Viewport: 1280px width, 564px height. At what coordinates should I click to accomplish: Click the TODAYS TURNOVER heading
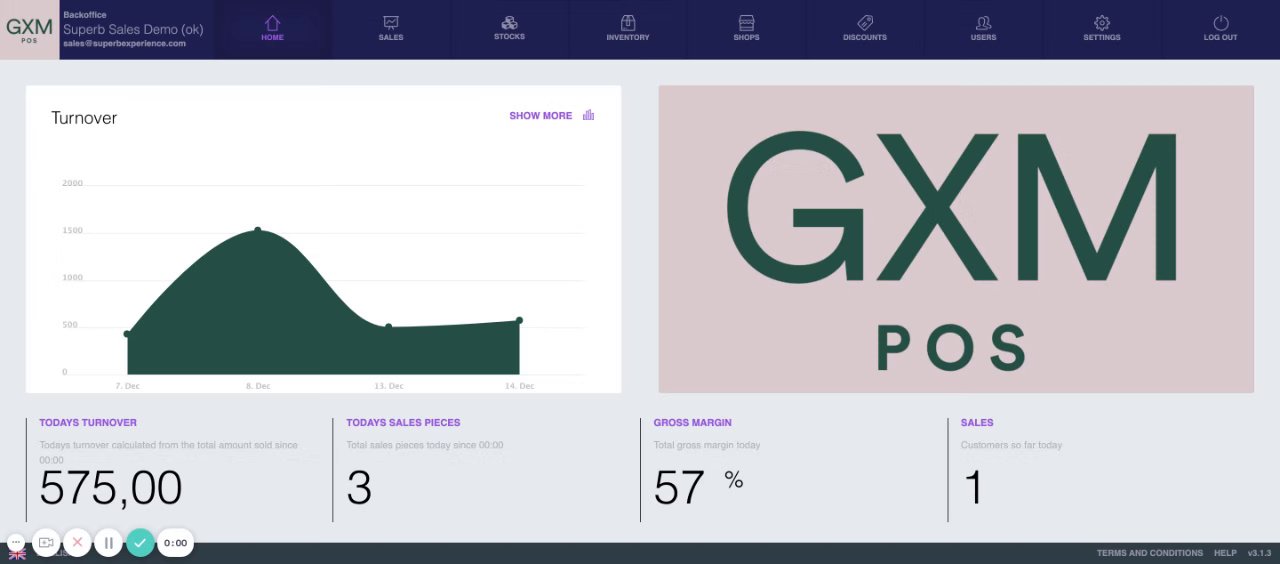click(88, 423)
